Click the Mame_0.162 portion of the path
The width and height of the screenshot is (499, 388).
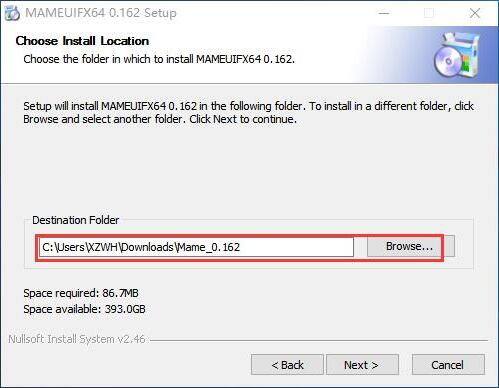point(209,247)
